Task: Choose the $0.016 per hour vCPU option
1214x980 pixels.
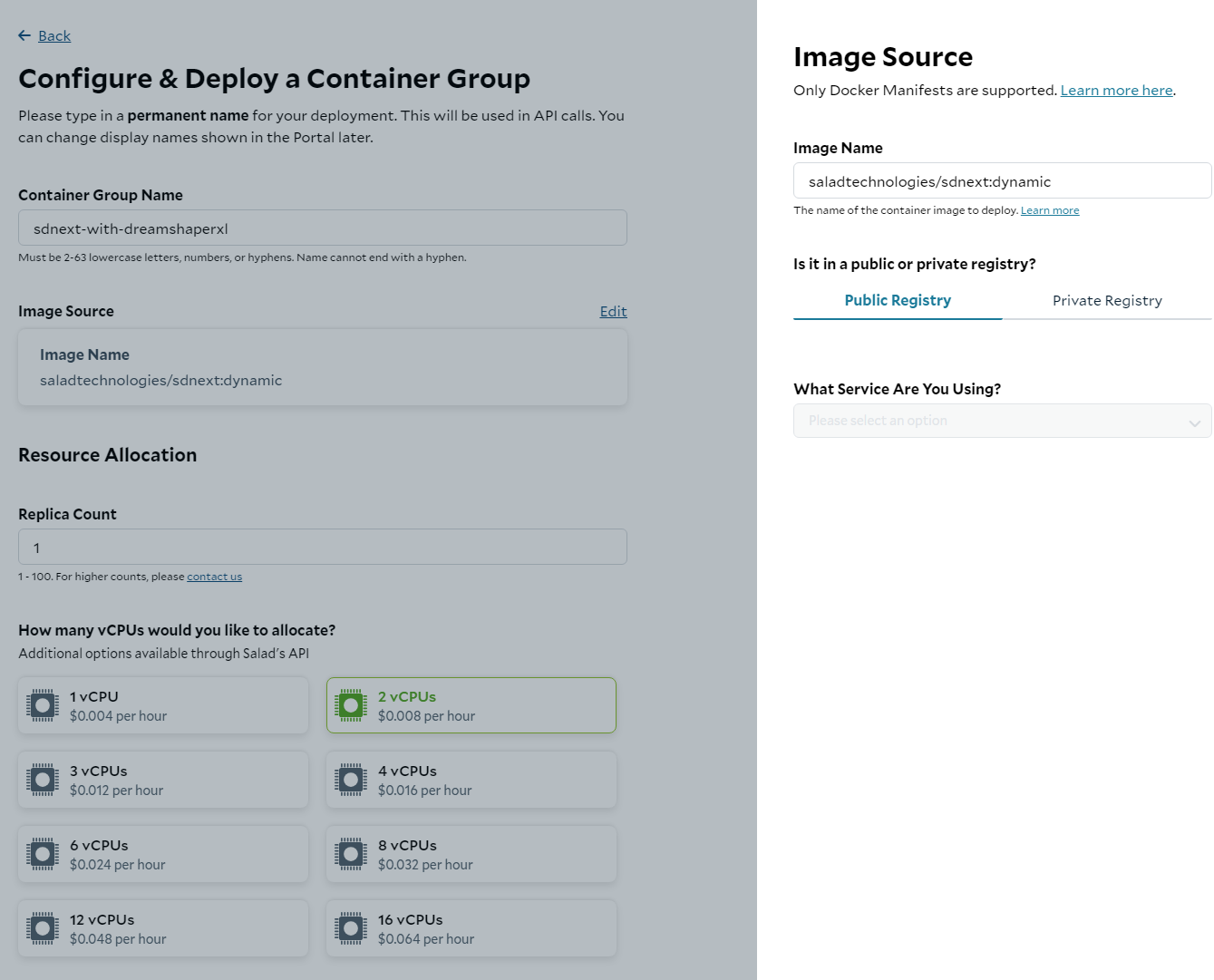Action: [471, 781]
